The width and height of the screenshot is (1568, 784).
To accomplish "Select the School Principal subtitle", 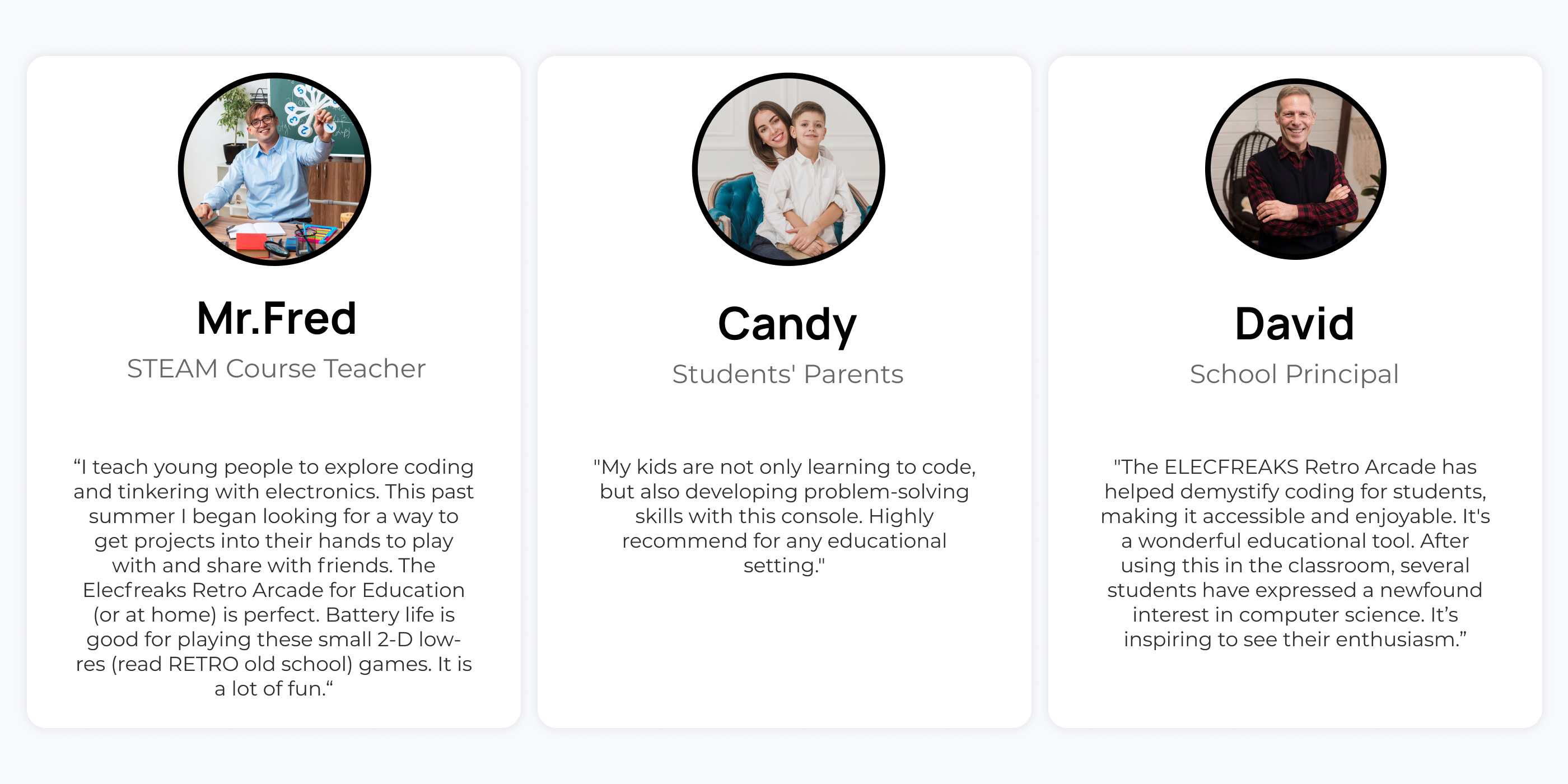I will [x=1294, y=374].
